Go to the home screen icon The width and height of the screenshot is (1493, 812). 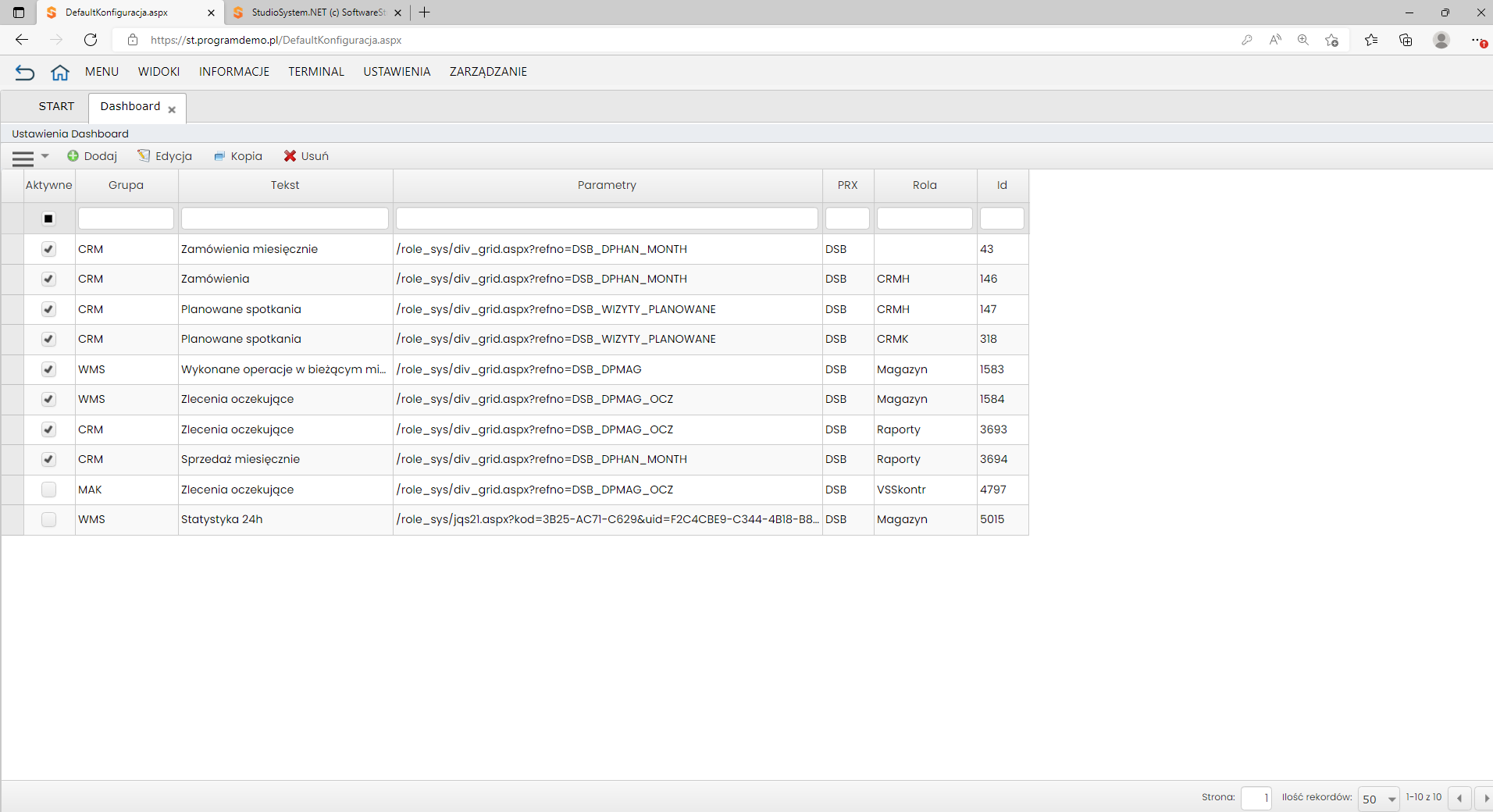60,73
